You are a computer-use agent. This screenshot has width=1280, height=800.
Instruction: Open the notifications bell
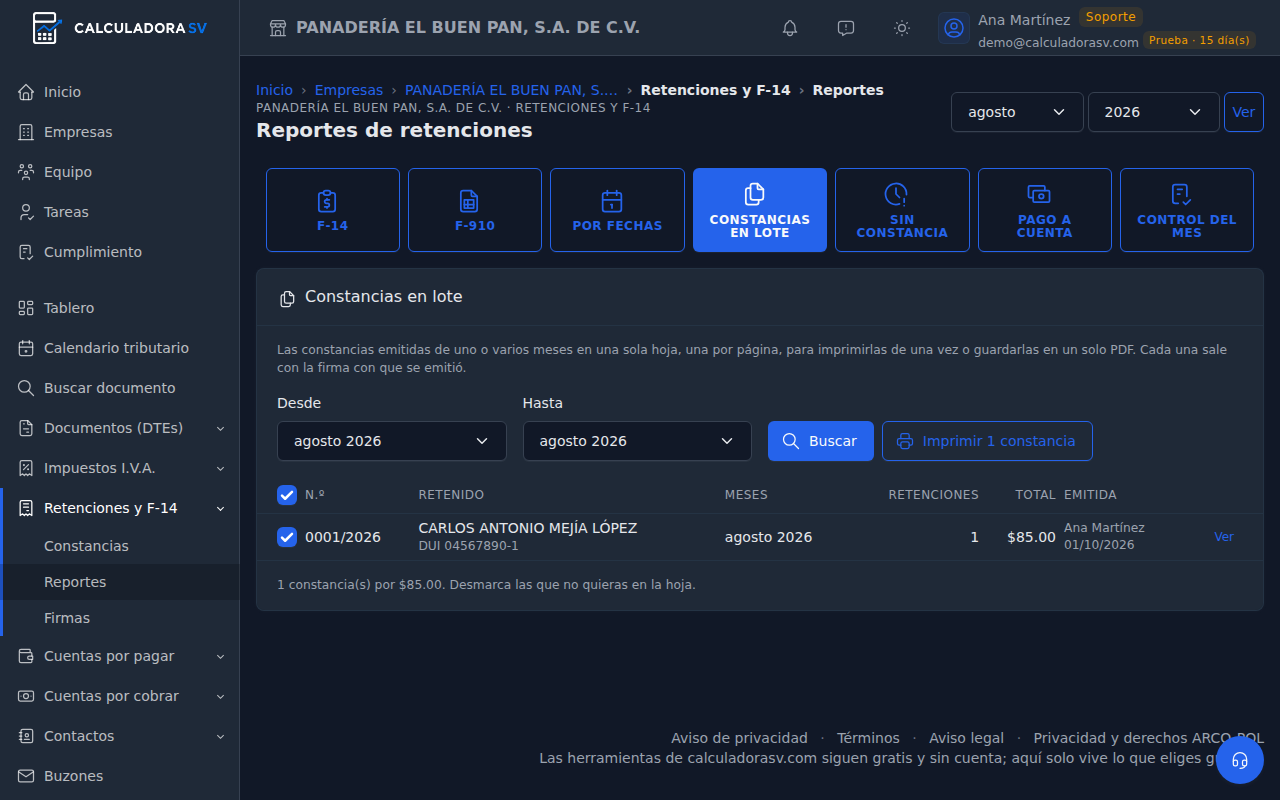click(790, 28)
